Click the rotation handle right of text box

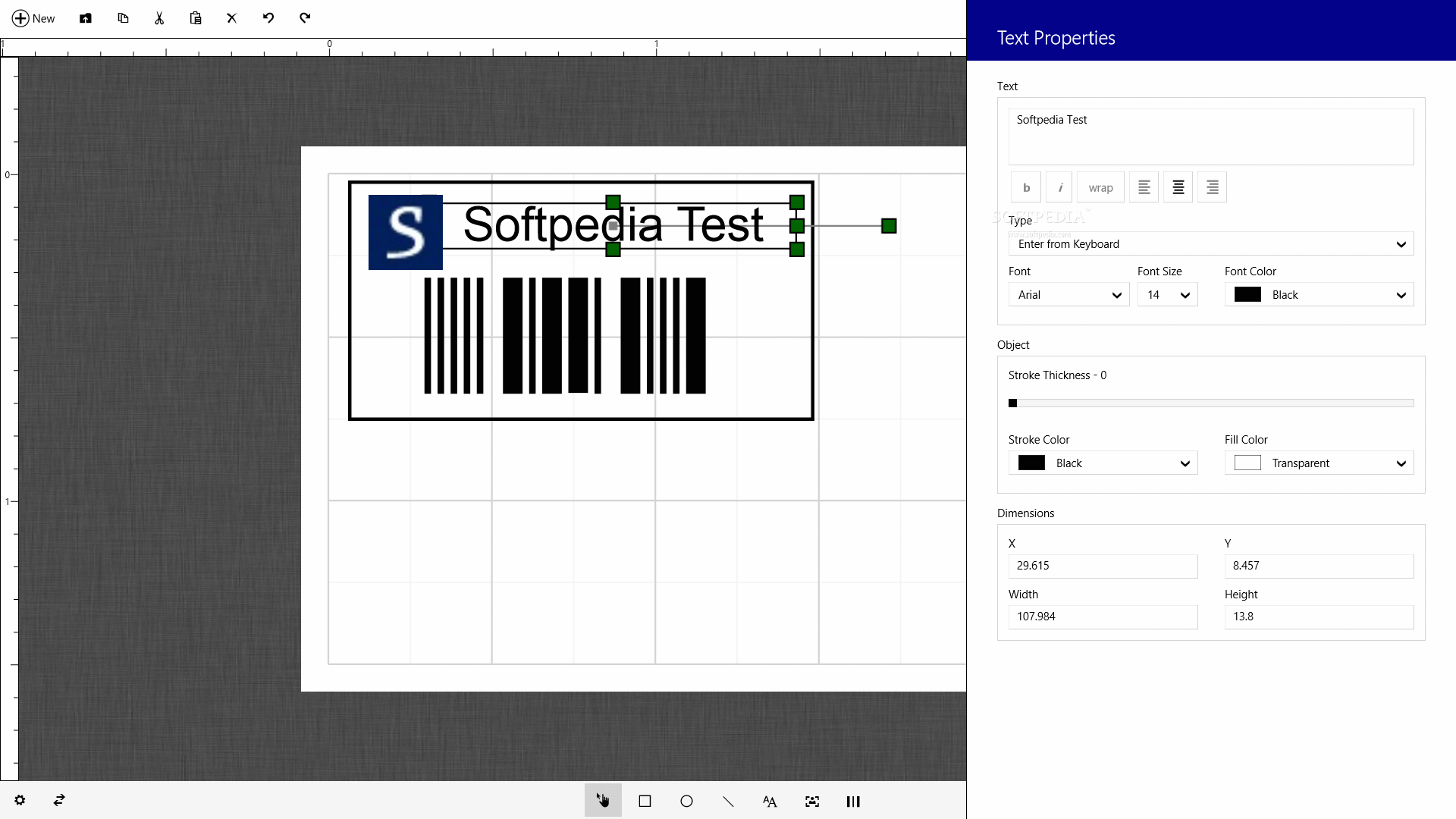tap(889, 226)
